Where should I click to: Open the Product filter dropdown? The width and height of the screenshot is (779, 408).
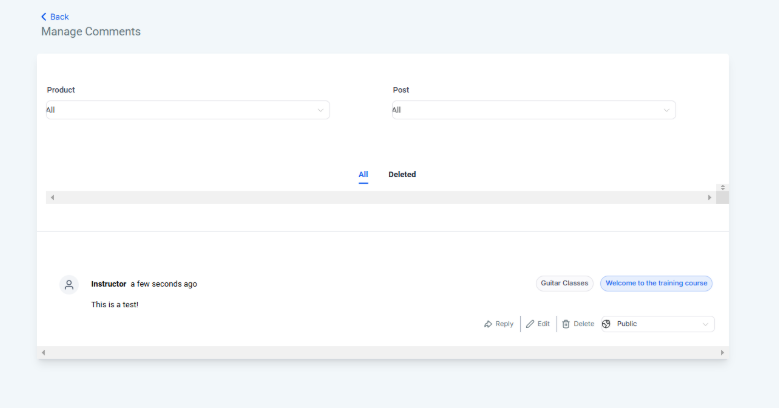click(x=187, y=110)
